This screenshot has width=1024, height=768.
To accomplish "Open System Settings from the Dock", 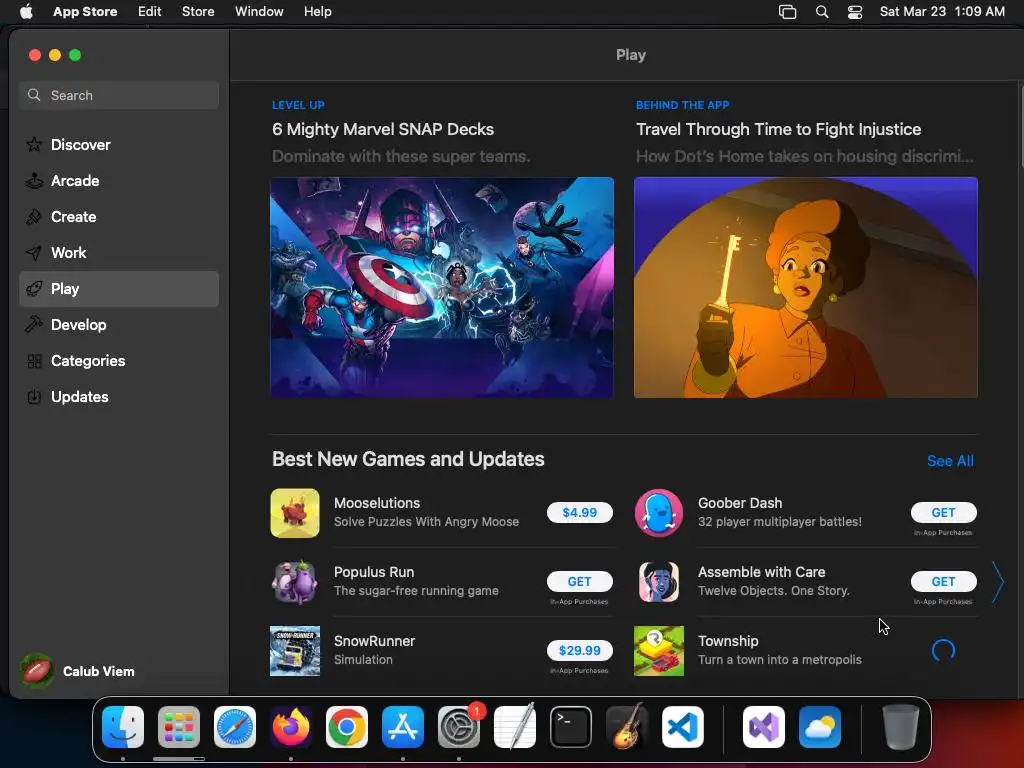I will coord(459,727).
